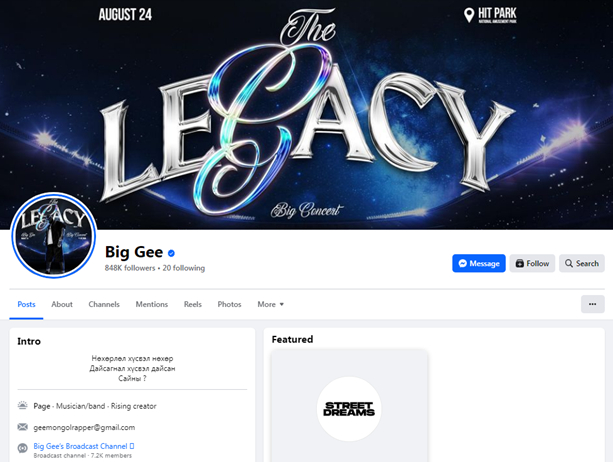Select the Mentions tab

click(x=152, y=304)
